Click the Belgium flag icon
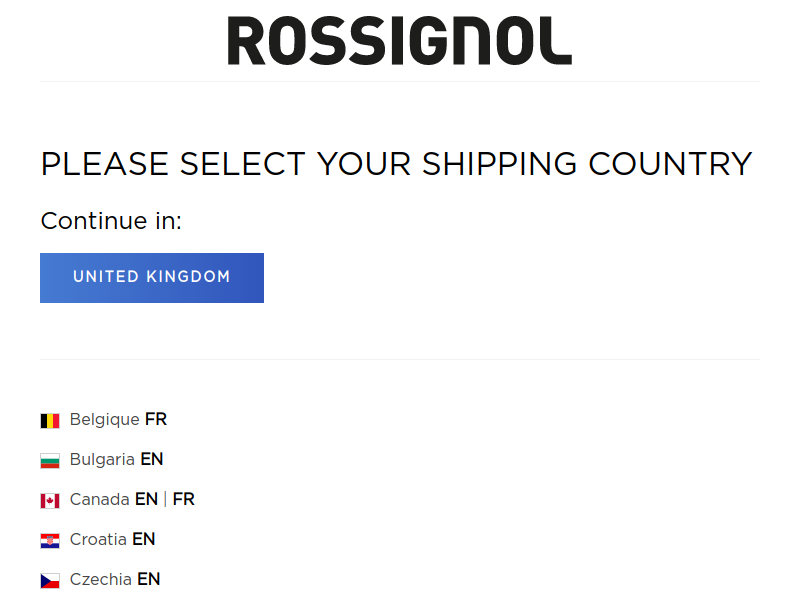 [50, 421]
